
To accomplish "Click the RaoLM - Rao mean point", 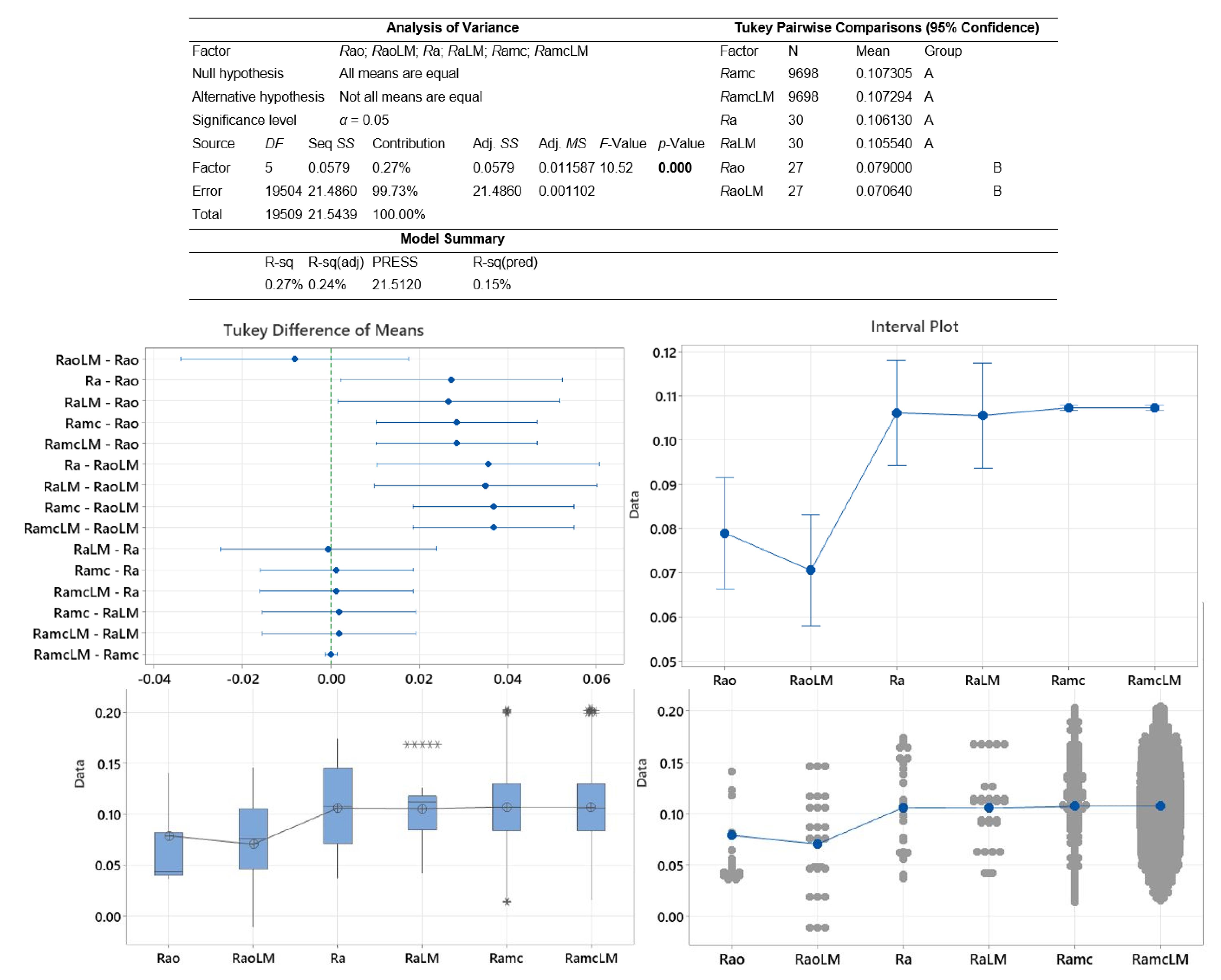I will (x=295, y=359).
